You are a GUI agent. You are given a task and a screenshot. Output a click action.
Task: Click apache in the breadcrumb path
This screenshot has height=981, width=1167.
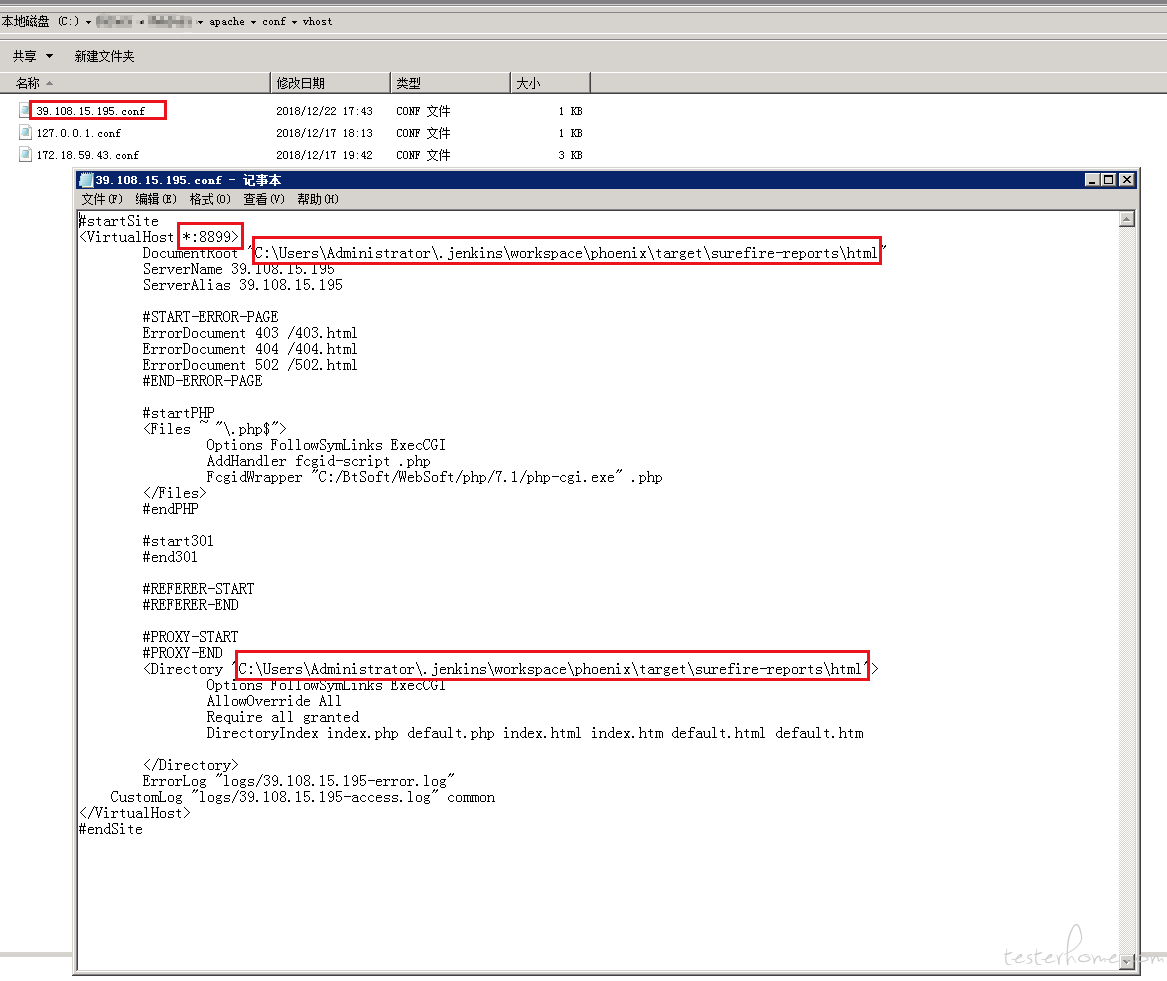click(x=226, y=21)
